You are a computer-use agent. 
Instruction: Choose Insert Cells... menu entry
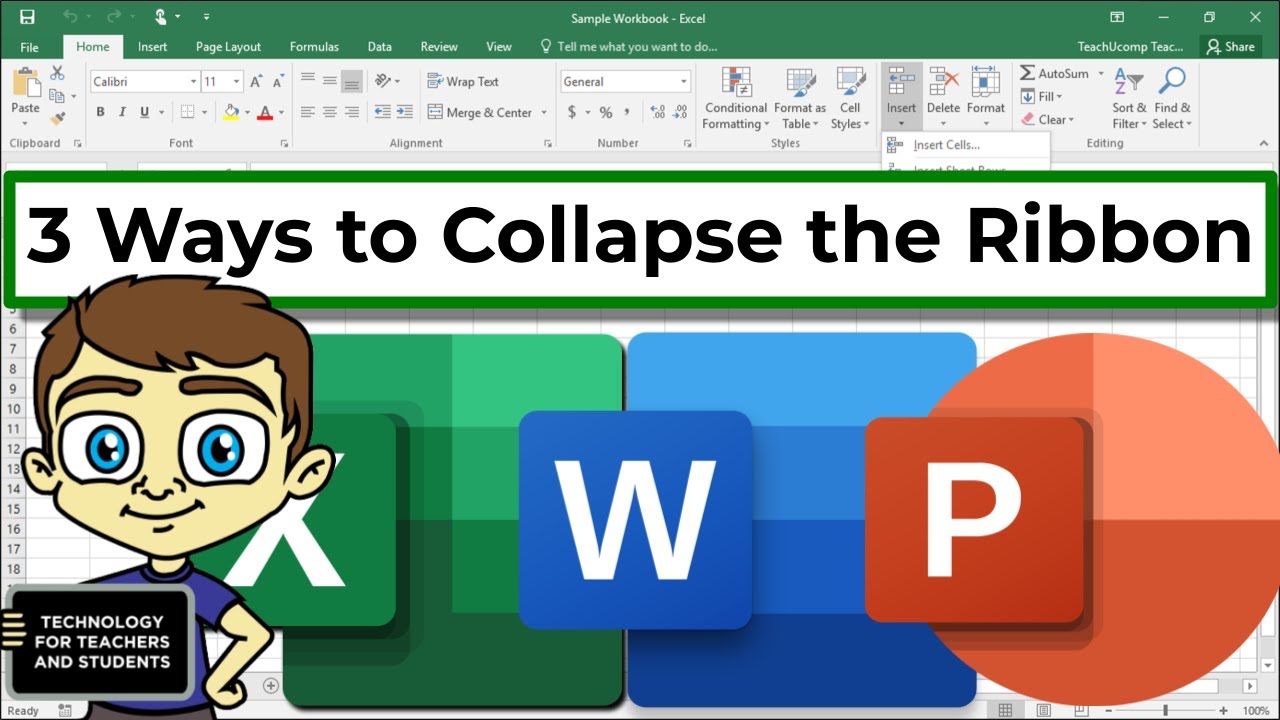tap(946, 146)
